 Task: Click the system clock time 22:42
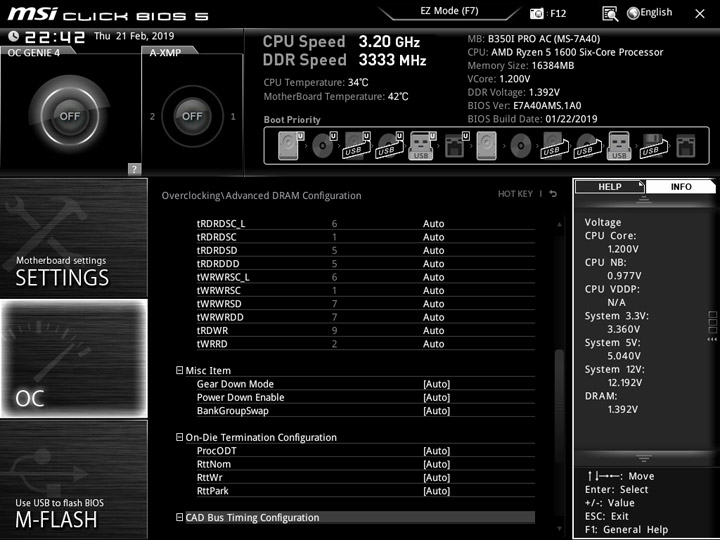[x=55, y=37]
